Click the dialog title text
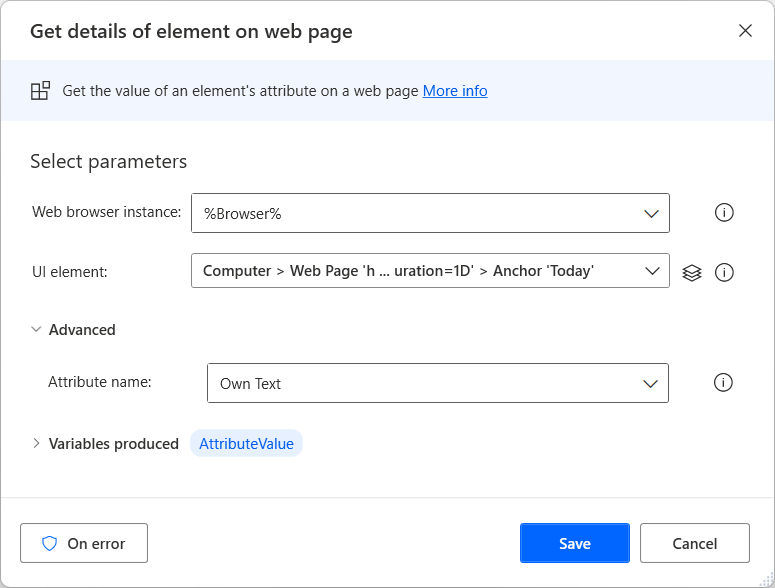775x588 pixels. [191, 32]
